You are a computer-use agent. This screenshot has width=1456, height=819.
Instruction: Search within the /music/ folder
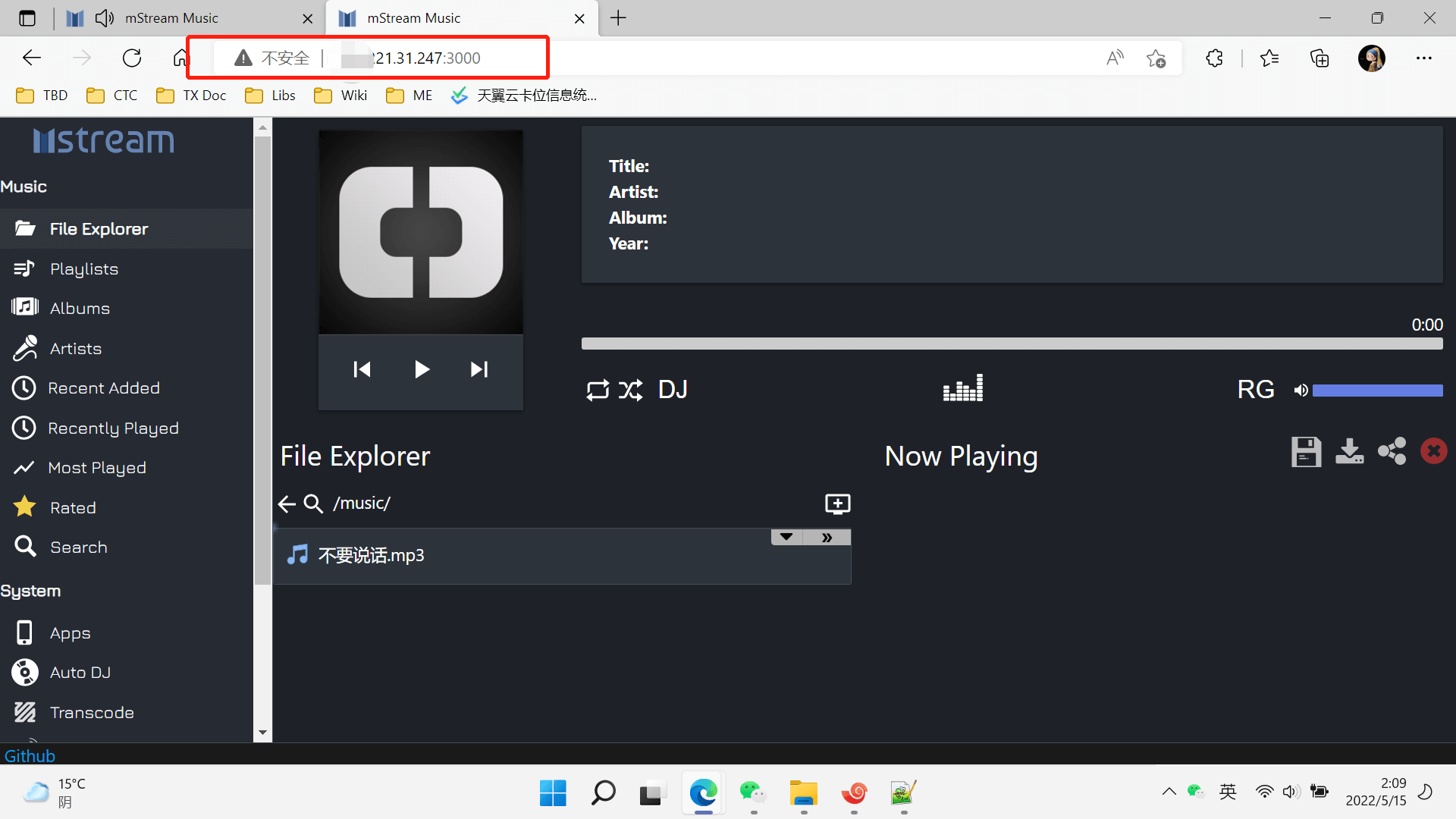(x=313, y=504)
